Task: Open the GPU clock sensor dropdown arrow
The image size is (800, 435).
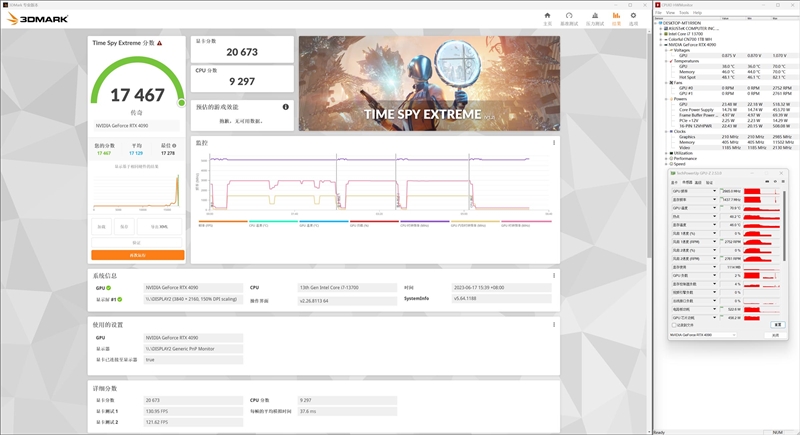Action: click(716, 190)
